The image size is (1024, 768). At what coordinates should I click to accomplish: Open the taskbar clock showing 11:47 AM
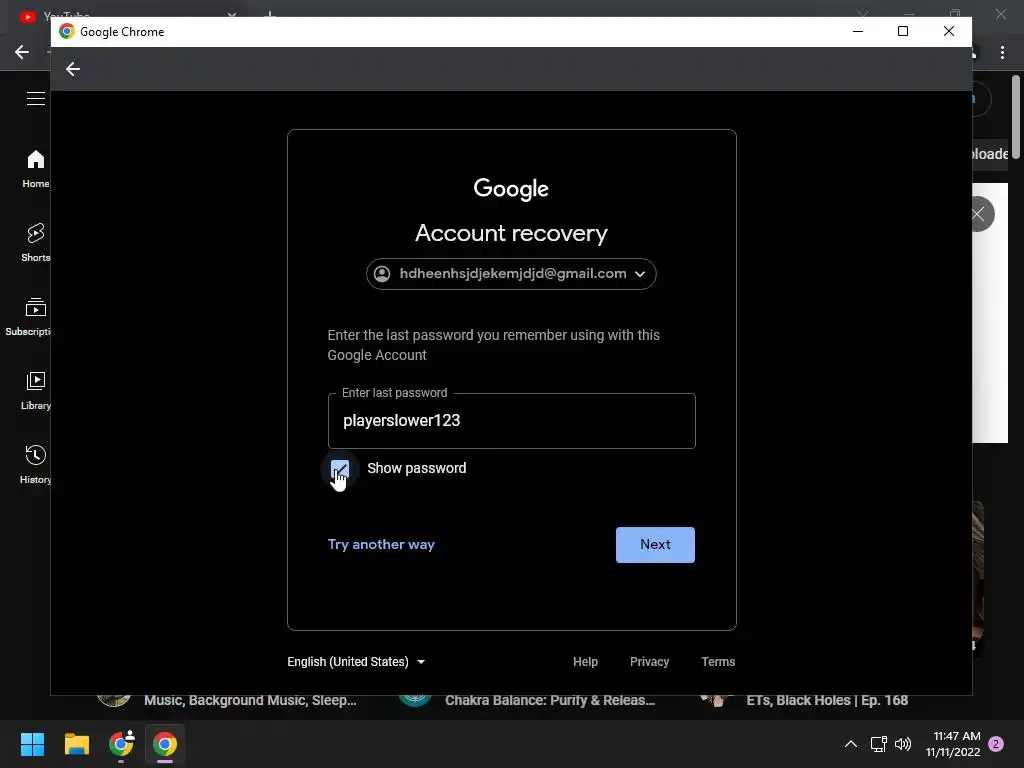tap(953, 744)
